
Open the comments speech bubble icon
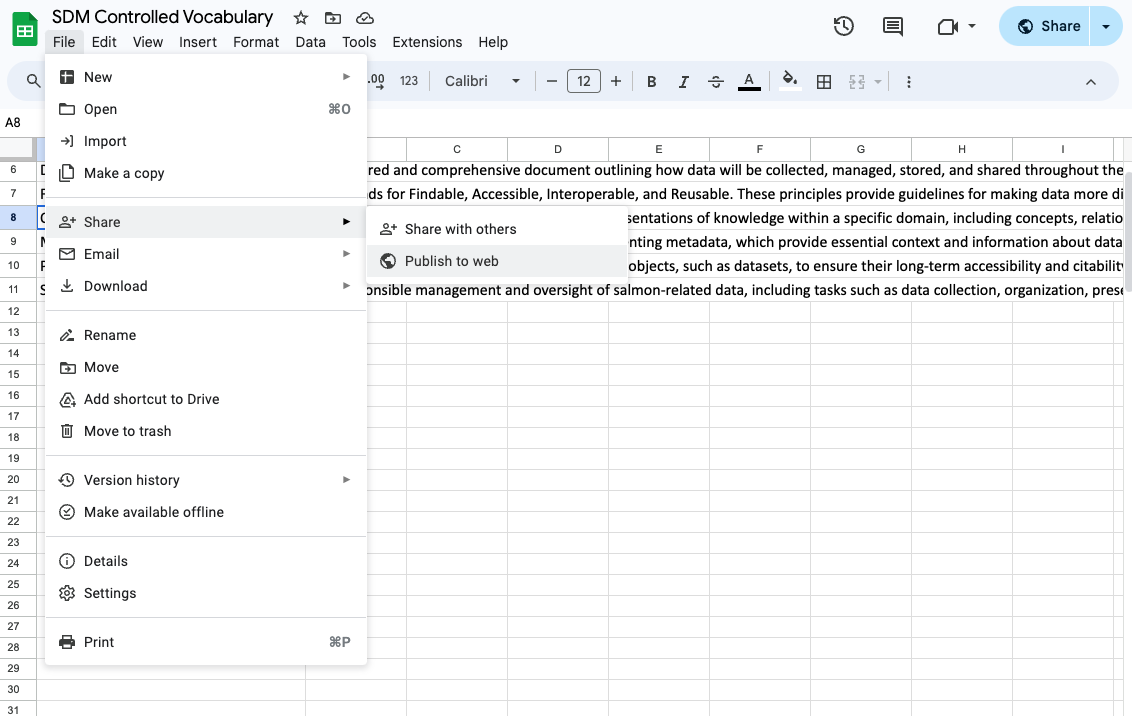893,27
